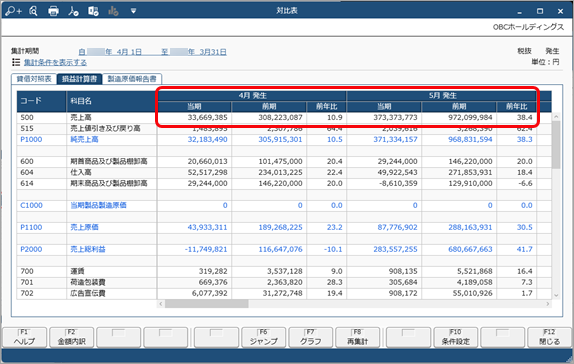Click the 4月 発生 column group header
The height and width of the screenshot is (364, 574).
(252, 96)
